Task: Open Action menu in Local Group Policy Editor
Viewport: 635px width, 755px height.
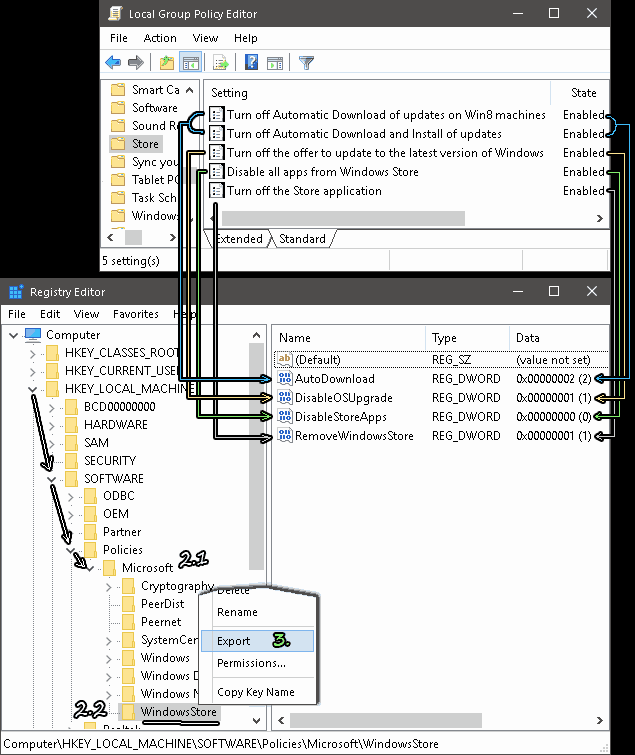Action: (160, 38)
